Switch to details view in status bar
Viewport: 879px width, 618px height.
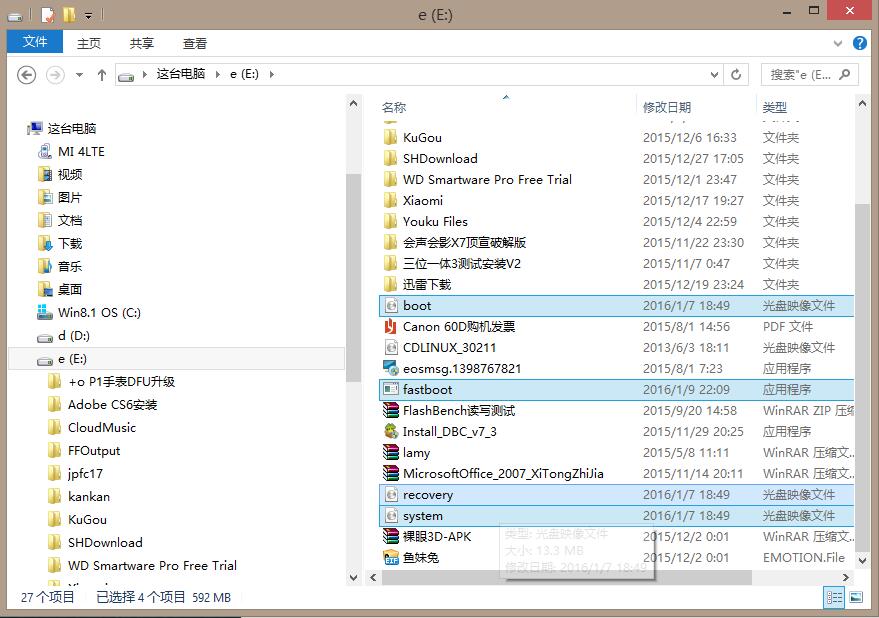(x=834, y=597)
